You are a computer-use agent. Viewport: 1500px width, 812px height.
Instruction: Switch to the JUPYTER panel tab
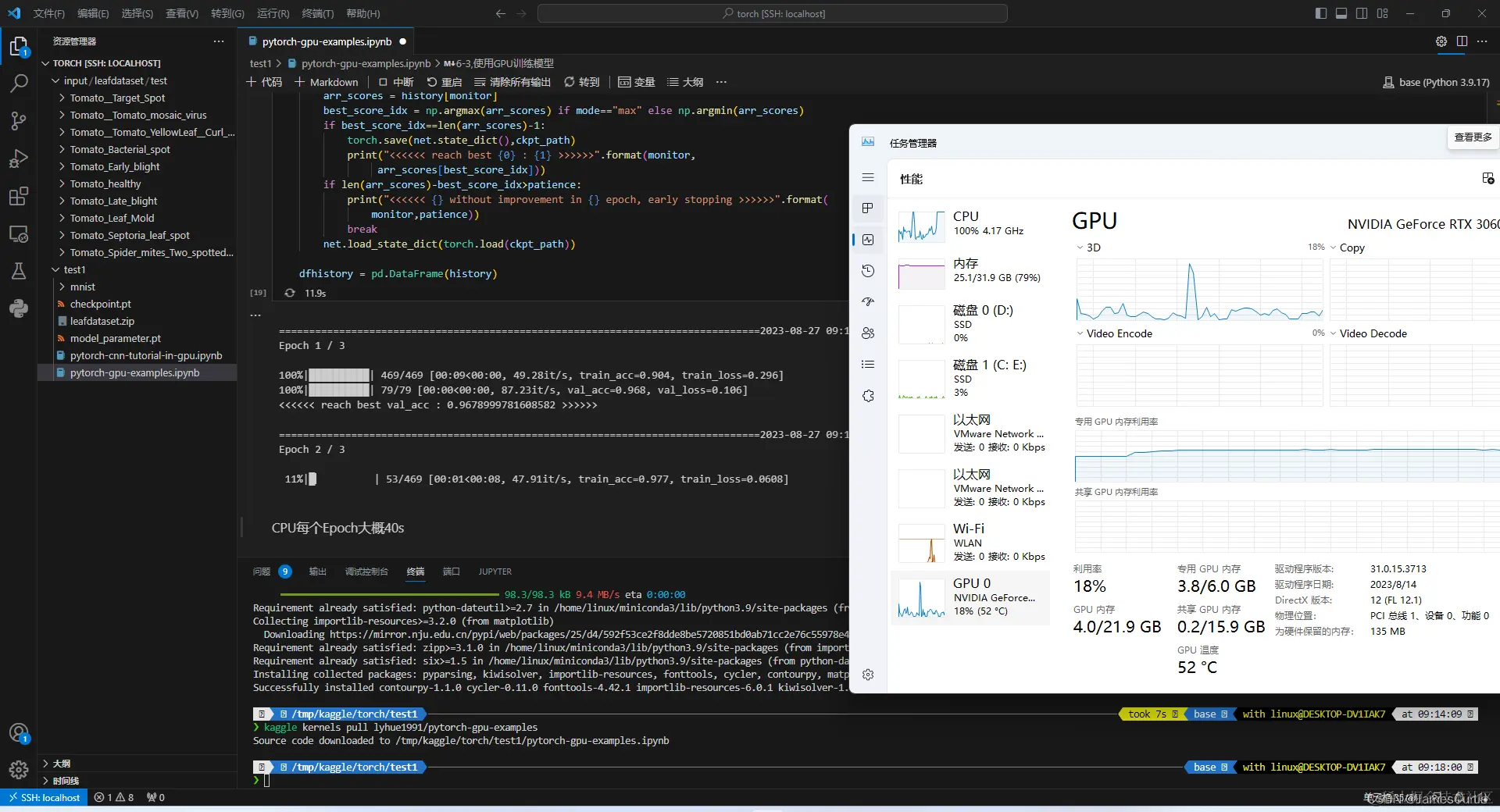495,572
